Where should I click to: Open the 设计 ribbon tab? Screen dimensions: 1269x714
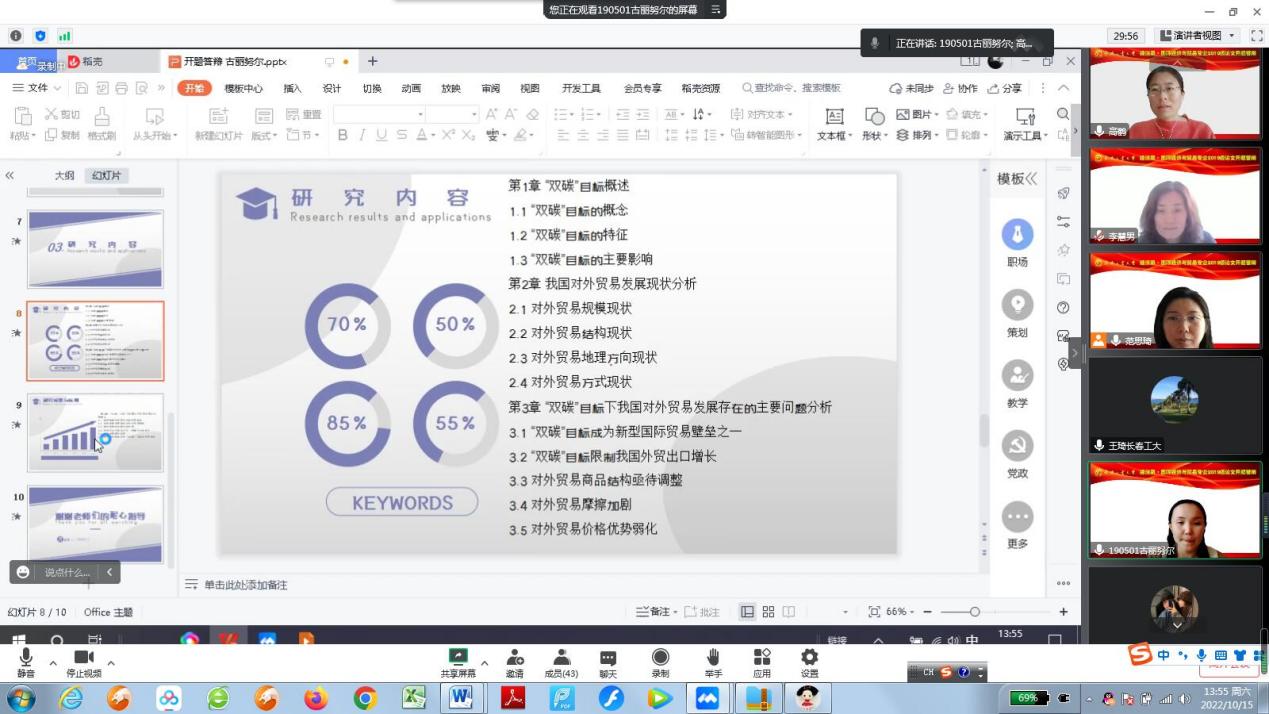(332, 88)
